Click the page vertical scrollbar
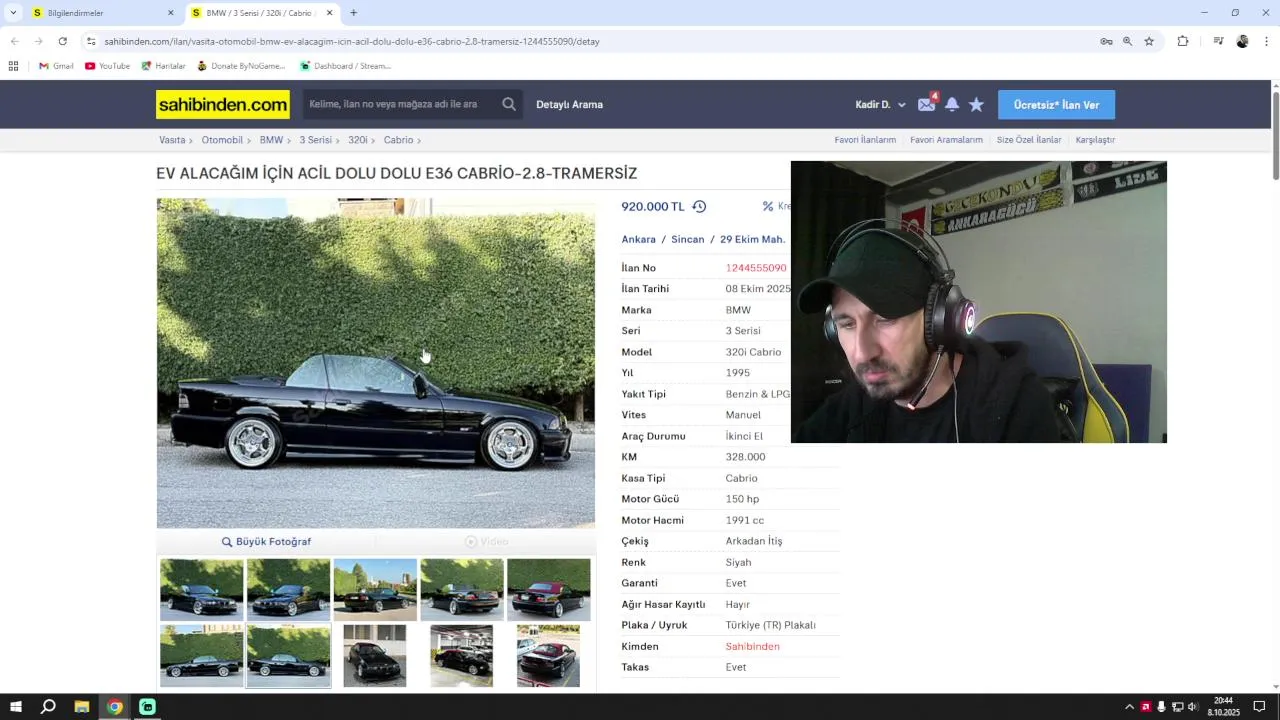Image resolution: width=1280 pixels, height=720 pixels. coord(1275,135)
